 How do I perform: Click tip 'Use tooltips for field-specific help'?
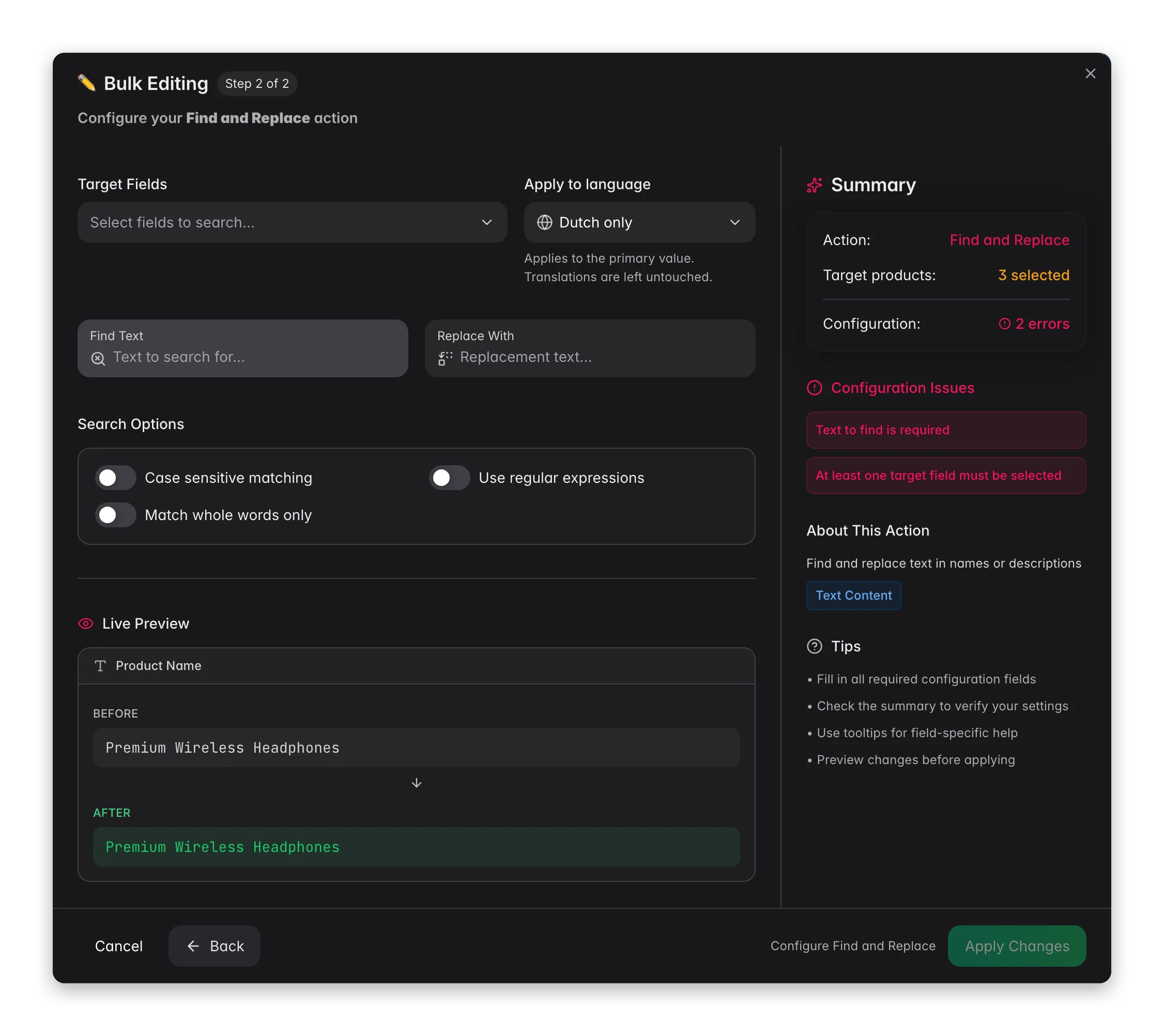click(x=912, y=733)
